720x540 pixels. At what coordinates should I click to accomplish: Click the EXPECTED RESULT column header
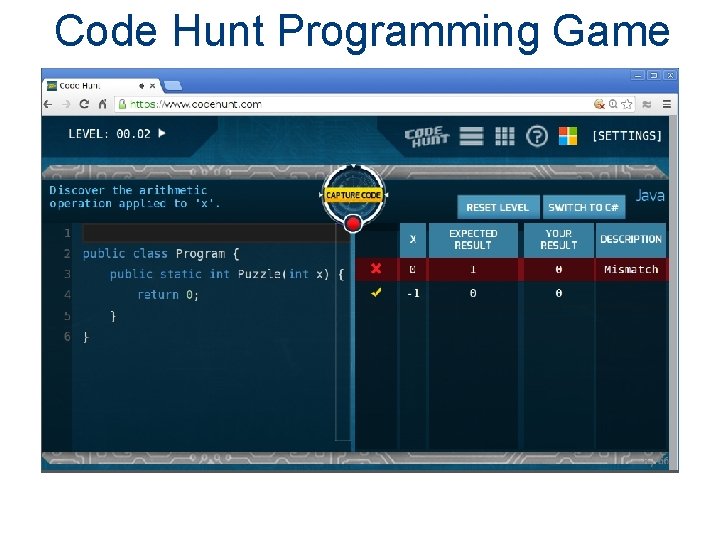click(x=473, y=240)
